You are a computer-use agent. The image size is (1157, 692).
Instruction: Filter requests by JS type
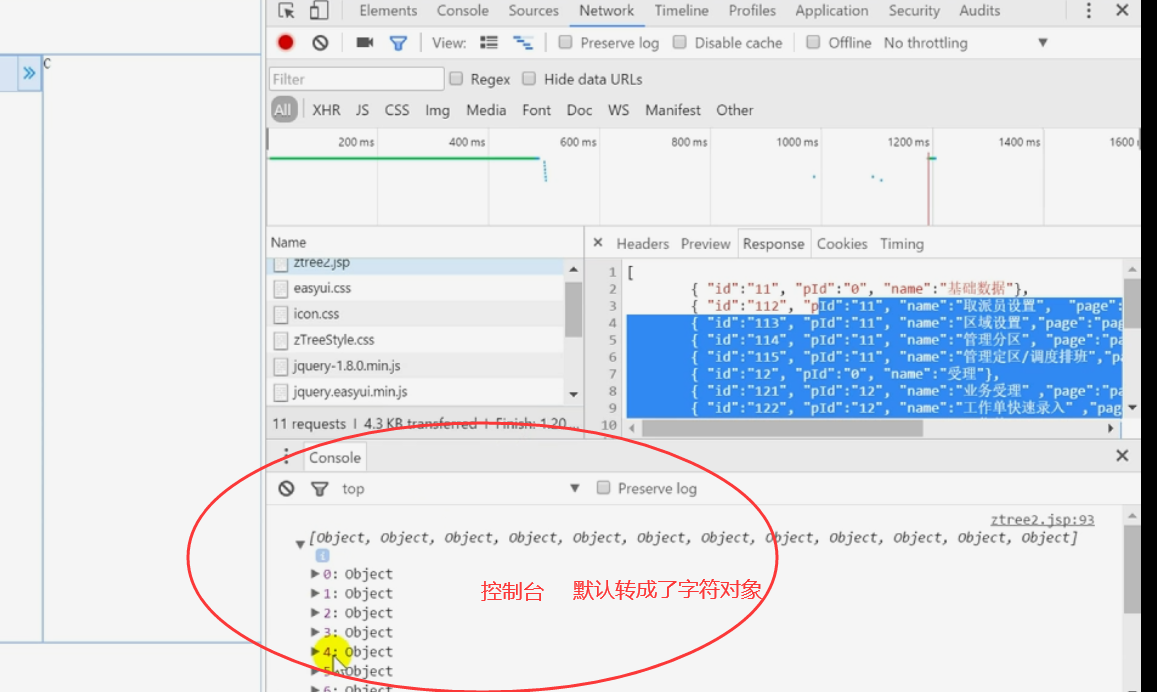362,110
